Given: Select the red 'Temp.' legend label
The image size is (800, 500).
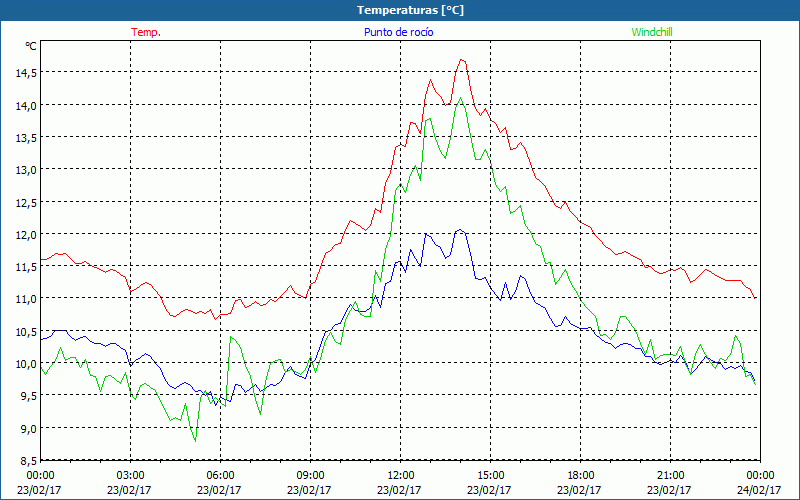Looking at the screenshot, I should [x=146, y=32].
